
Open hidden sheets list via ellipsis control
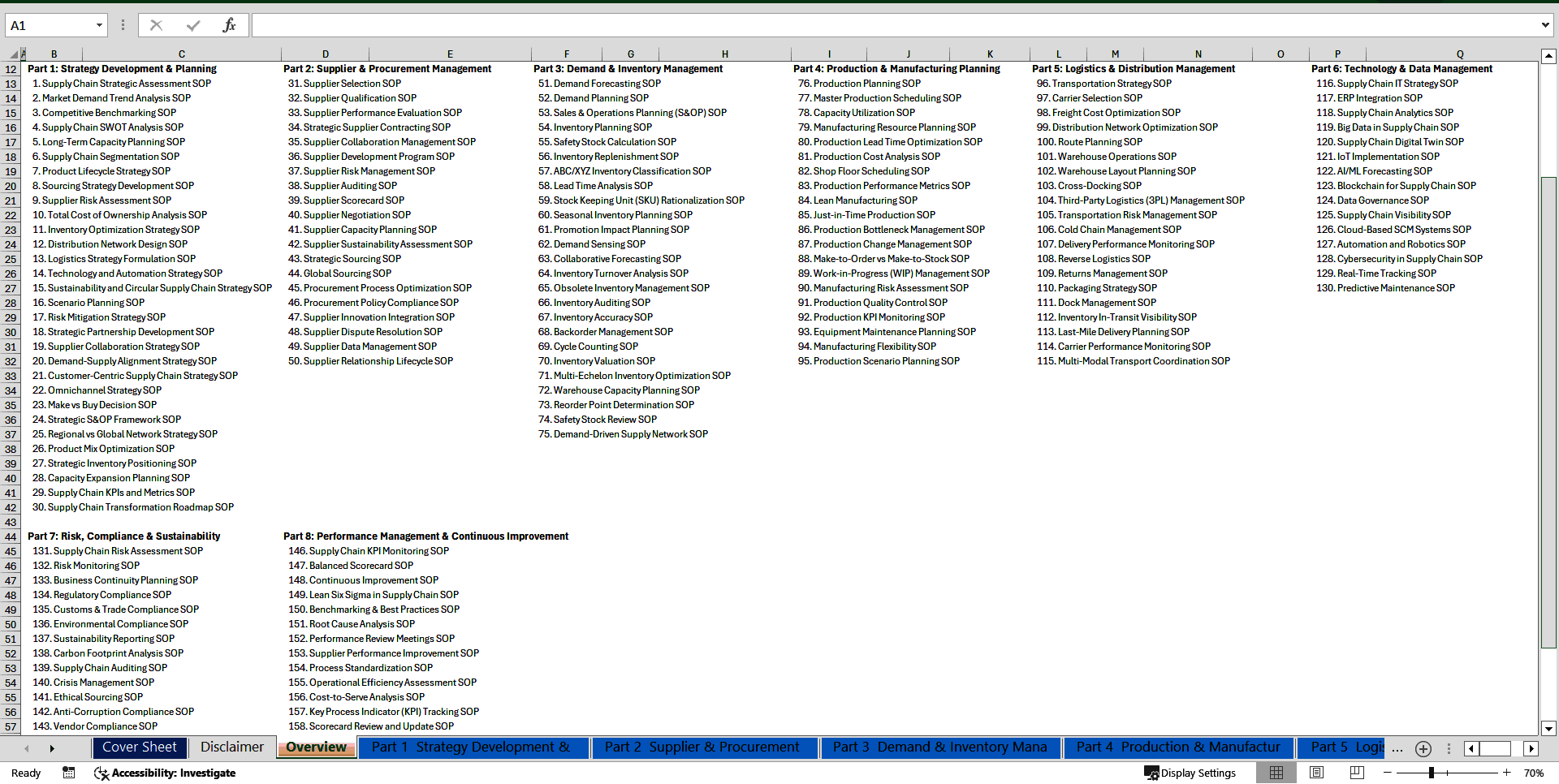tap(1397, 747)
